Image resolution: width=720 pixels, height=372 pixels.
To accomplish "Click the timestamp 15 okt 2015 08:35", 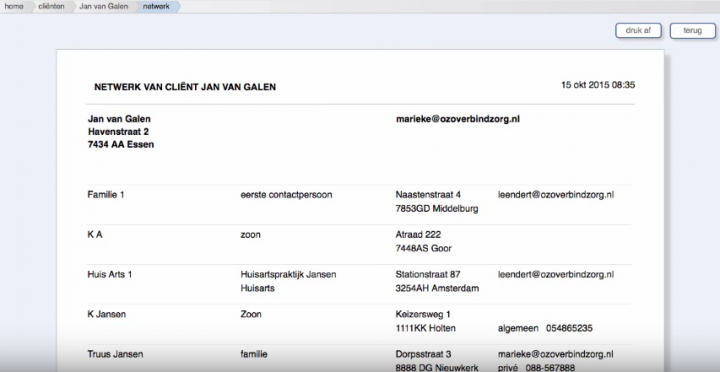I will (598, 85).
